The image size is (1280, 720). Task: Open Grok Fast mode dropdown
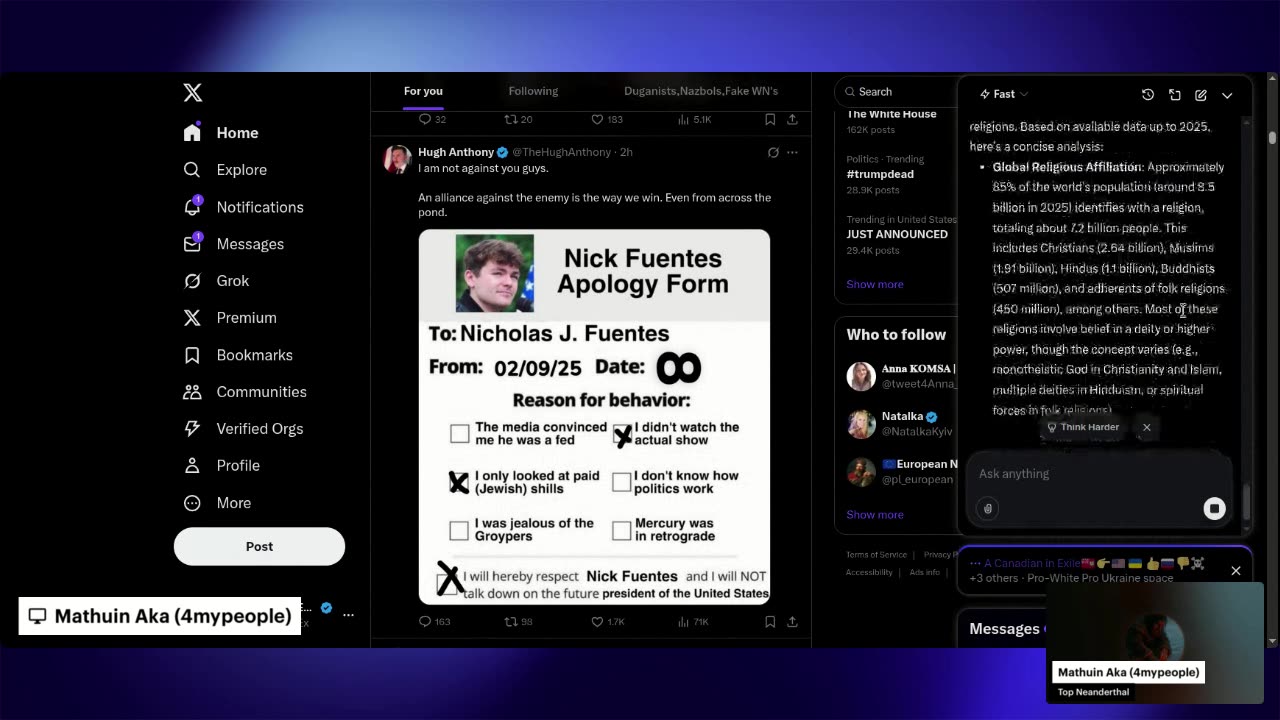[x=1004, y=94]
